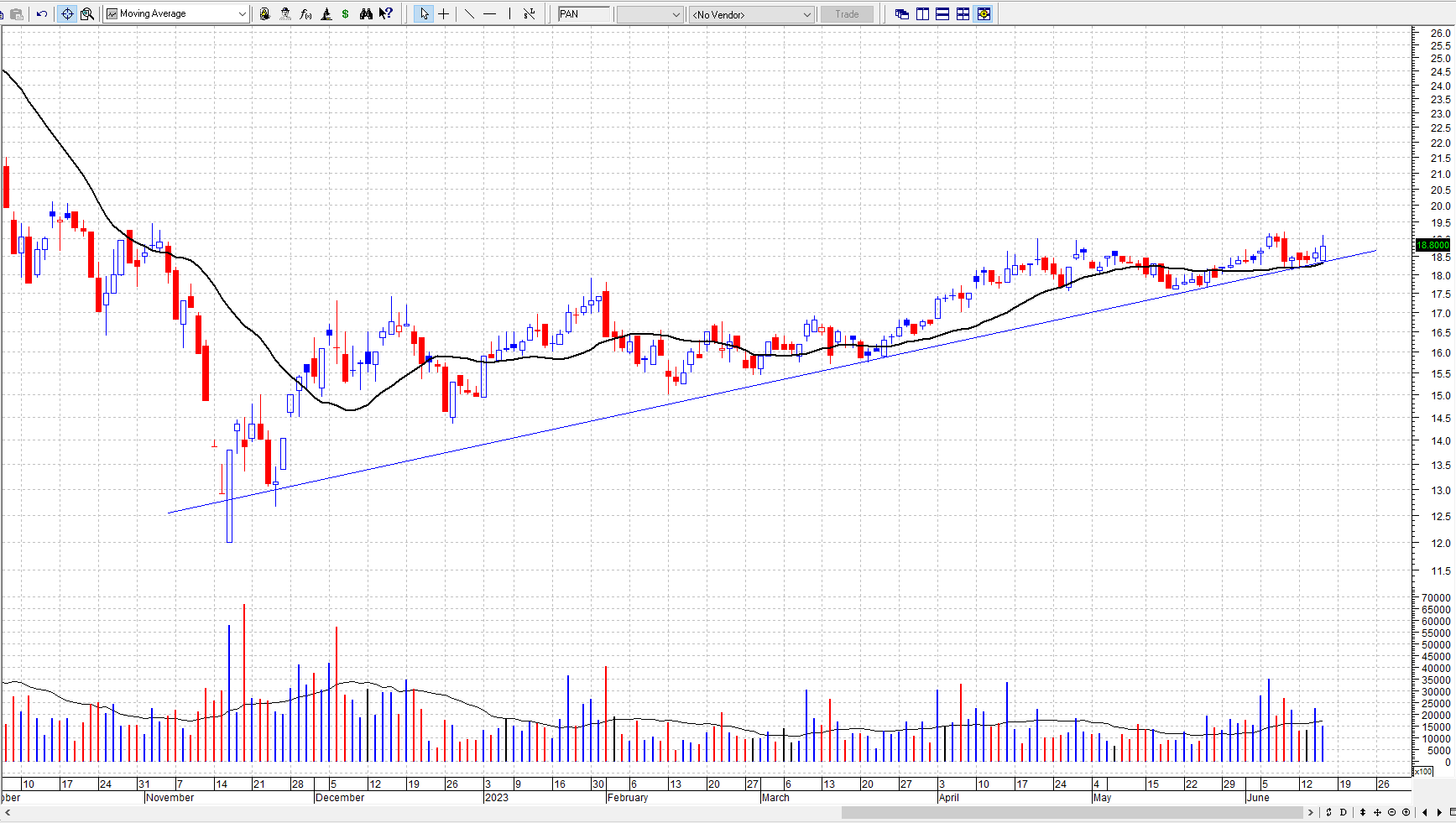
Task: Activate the arrow pointer selection mode
Action: coord(424,13)
